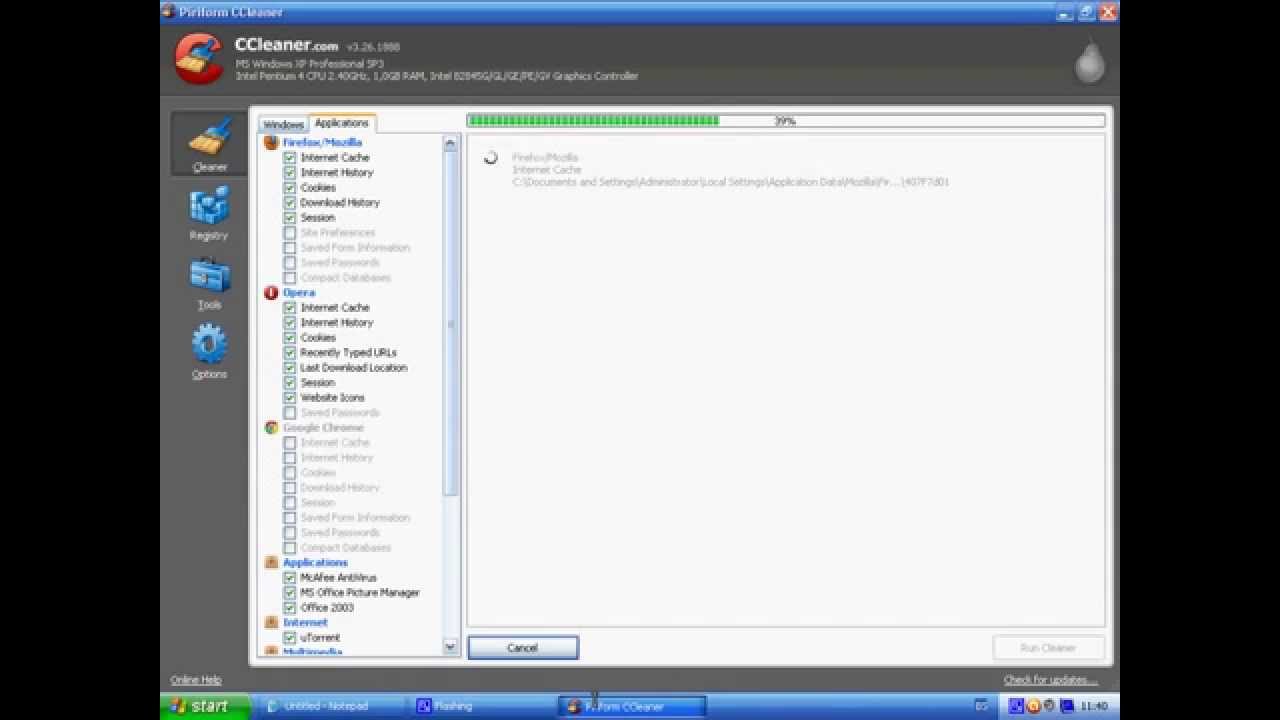Open the Options section
Screen dimensions: 1280x720
click(209, 351)
